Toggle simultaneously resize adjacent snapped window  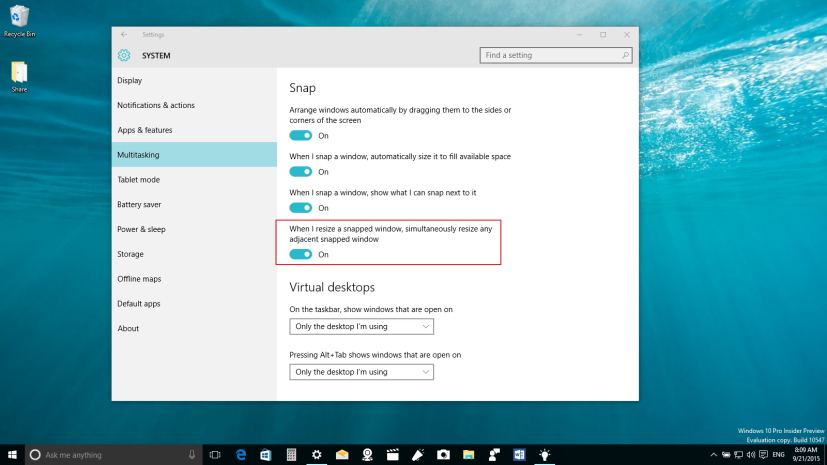pyautogui.click(x=300, y=254)
